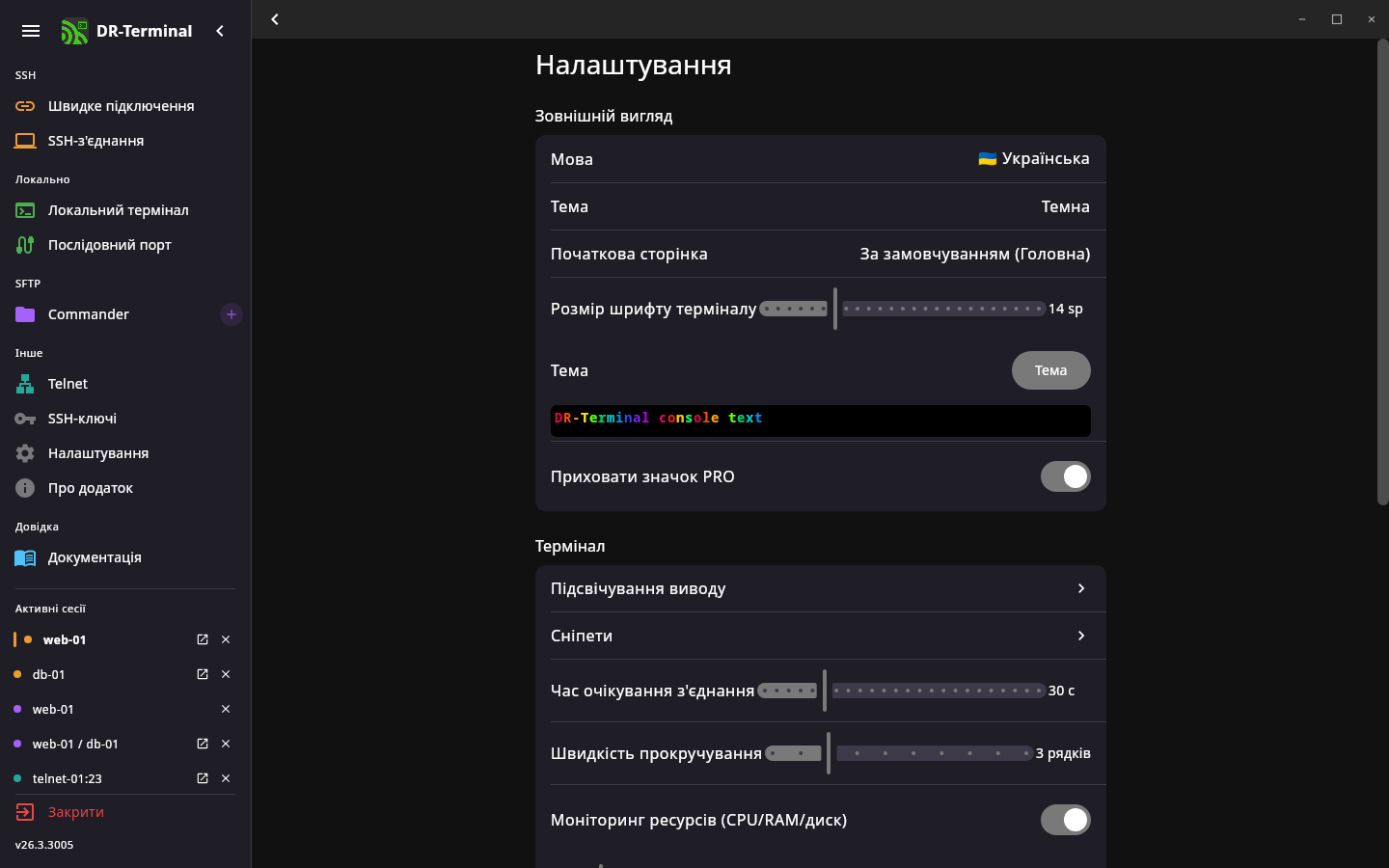Expand the Сніпети settings
This screenshot has width=1389, height=868.
(821, 636)
